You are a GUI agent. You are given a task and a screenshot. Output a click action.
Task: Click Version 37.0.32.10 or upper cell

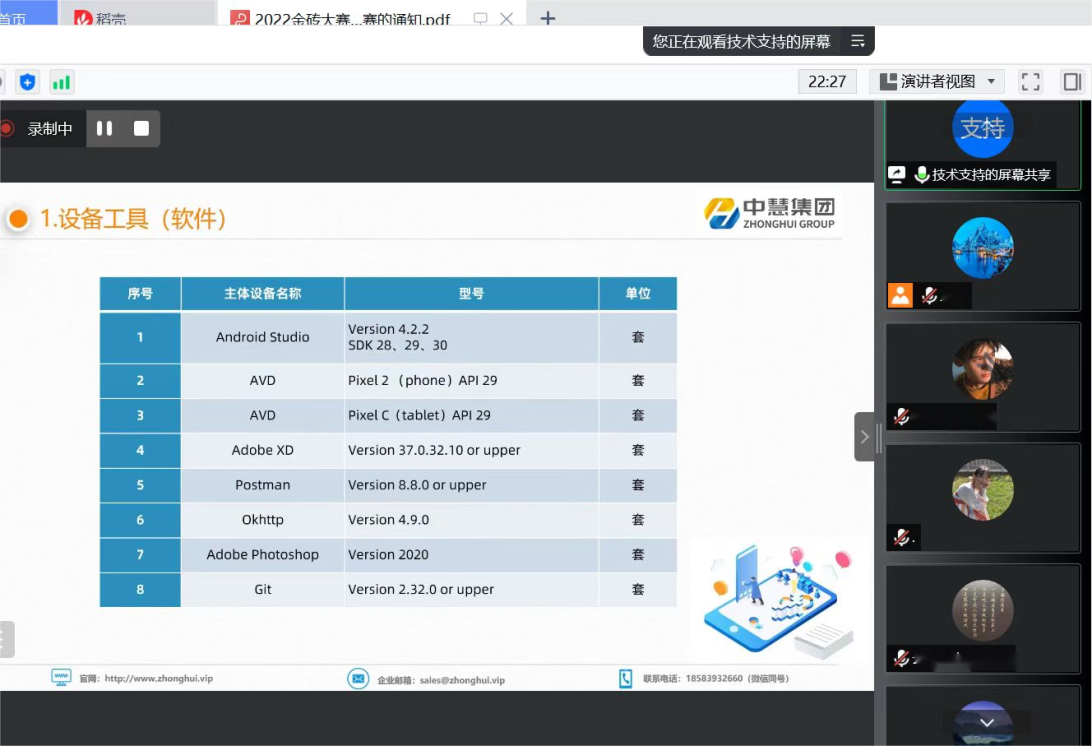pyautogui.click(x=471, y=450)
